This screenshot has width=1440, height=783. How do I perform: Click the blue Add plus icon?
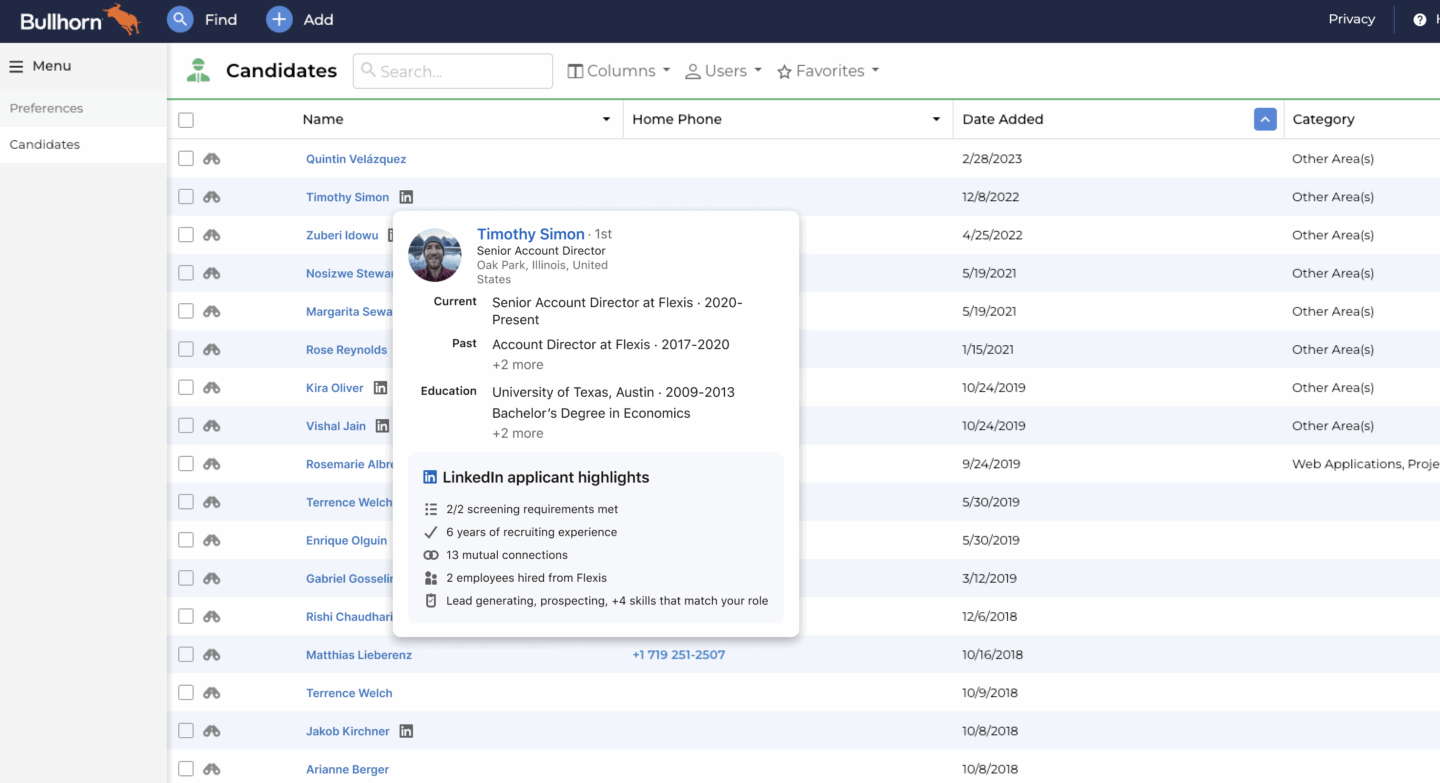(x=279, y=19)
